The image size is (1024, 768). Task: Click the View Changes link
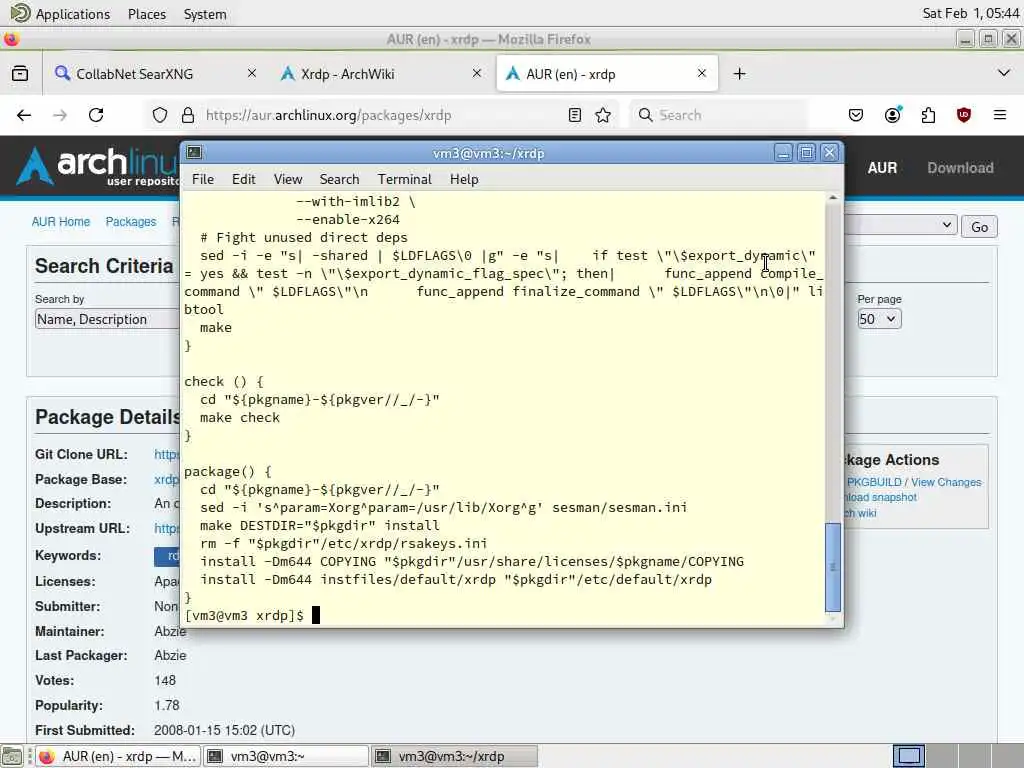pyautogui.click(x=946, y=482)
